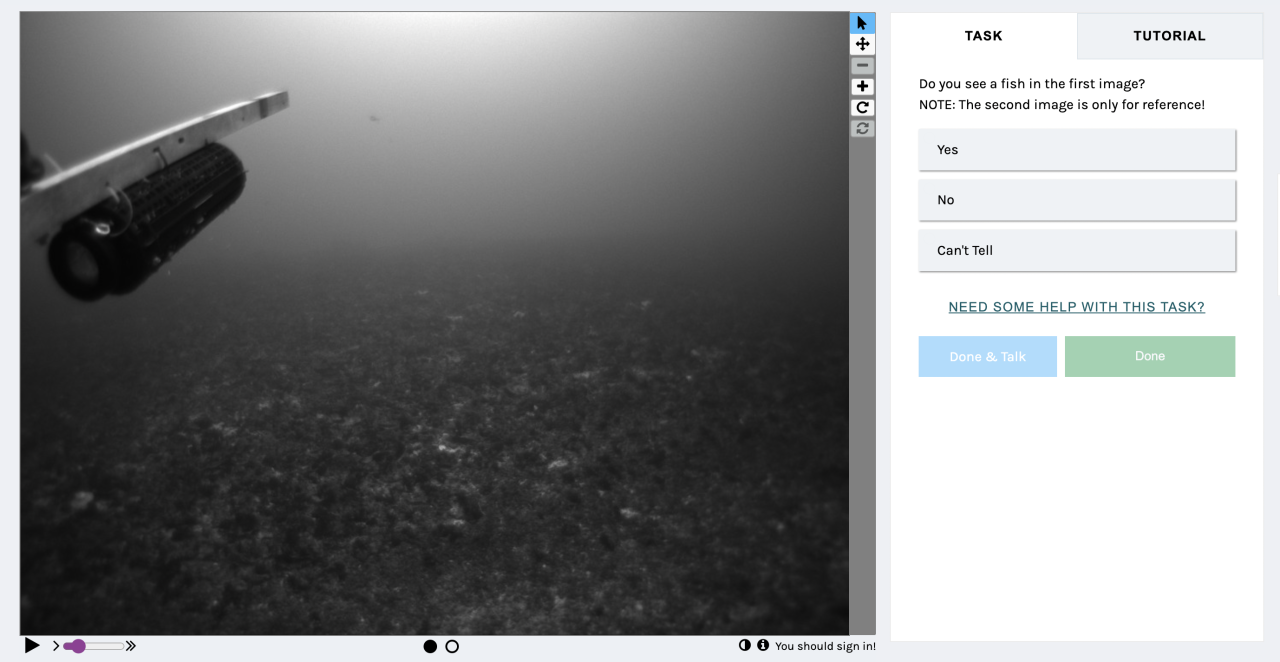Open Need some help with this task link
This screenshot has height=662, width=1280.
1077,307
